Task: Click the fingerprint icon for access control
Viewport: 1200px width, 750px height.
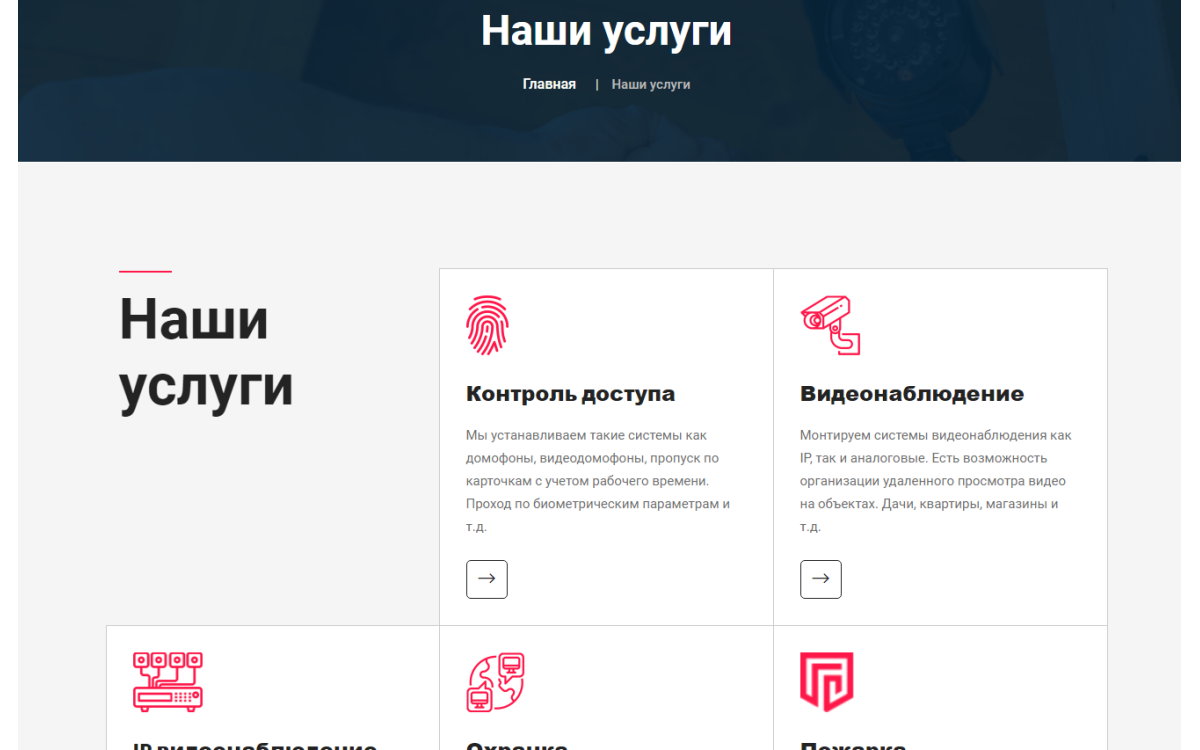Action: [487, 325]
